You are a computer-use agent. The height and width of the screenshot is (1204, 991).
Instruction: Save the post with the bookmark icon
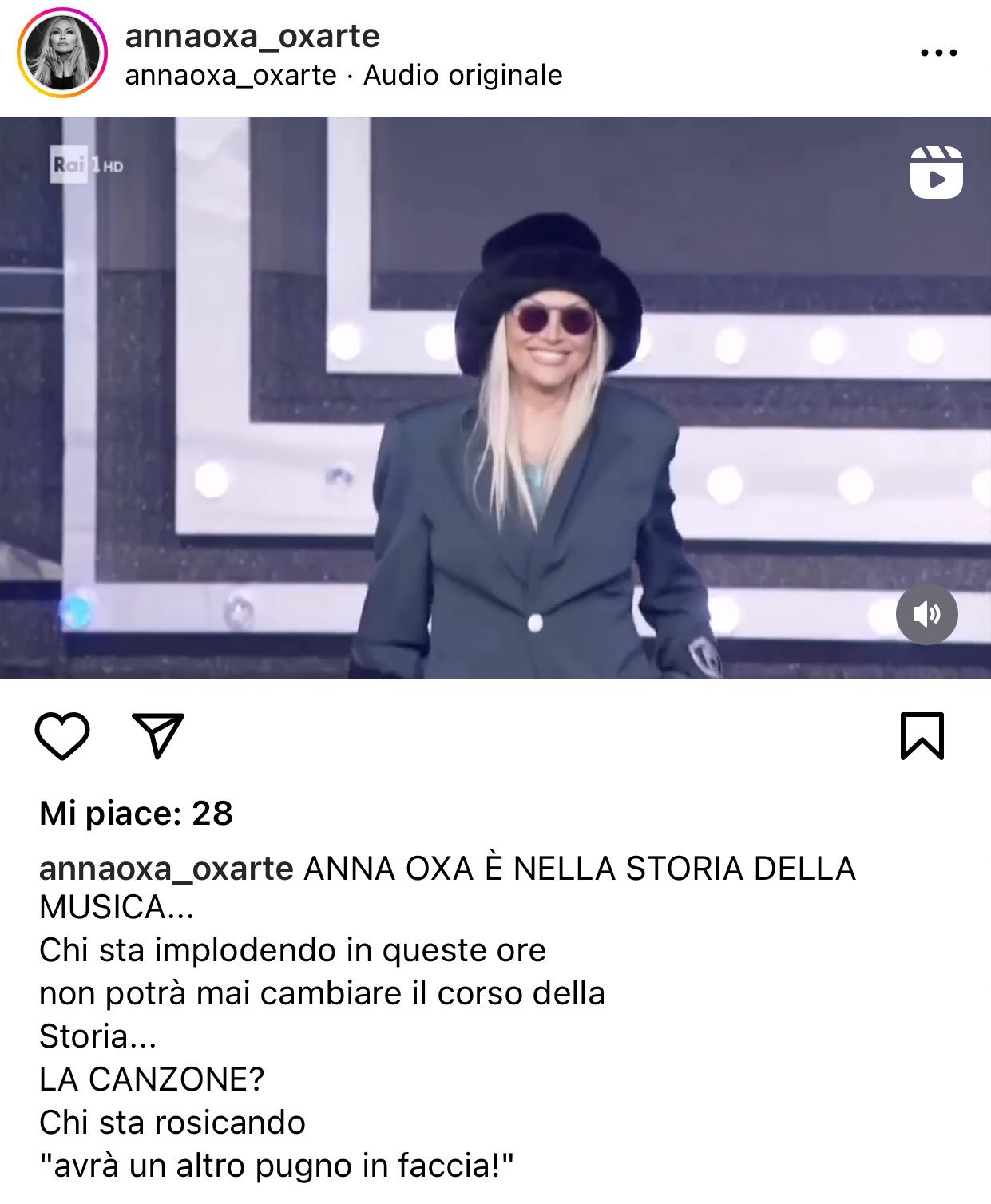922,735
